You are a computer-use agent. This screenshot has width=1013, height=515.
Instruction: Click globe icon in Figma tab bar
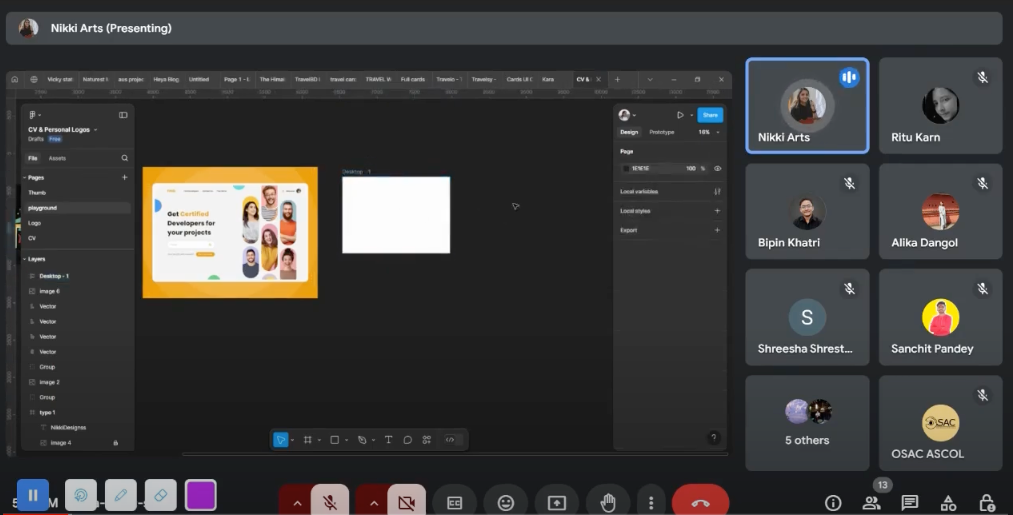[34, 79]
